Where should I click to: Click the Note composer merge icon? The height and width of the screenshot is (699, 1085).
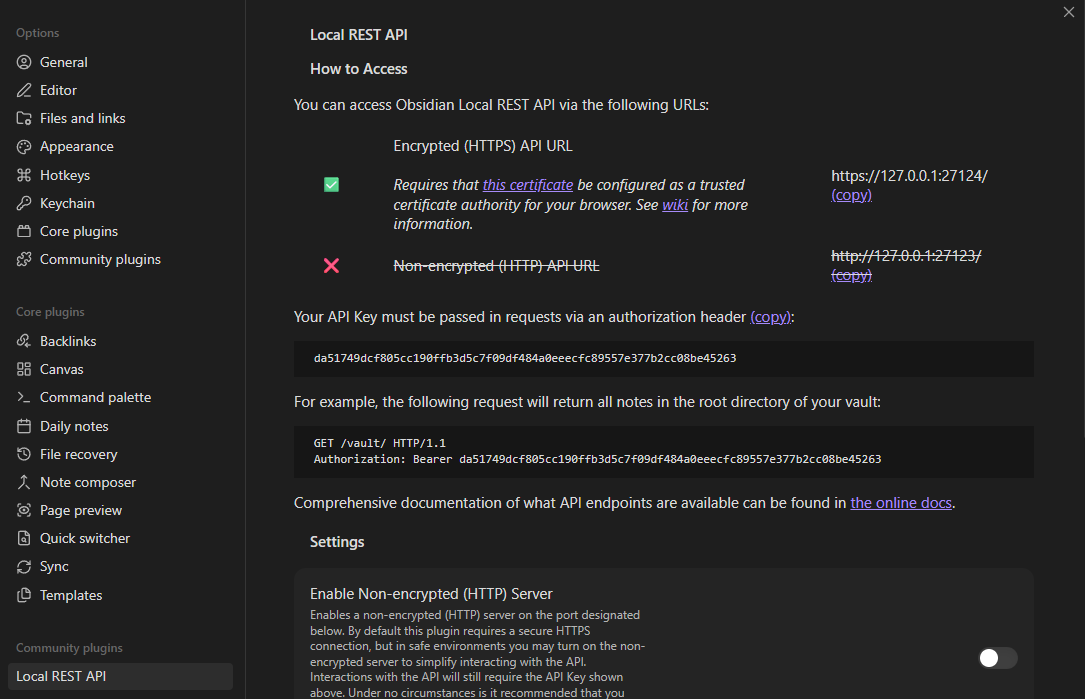(24, 482)
